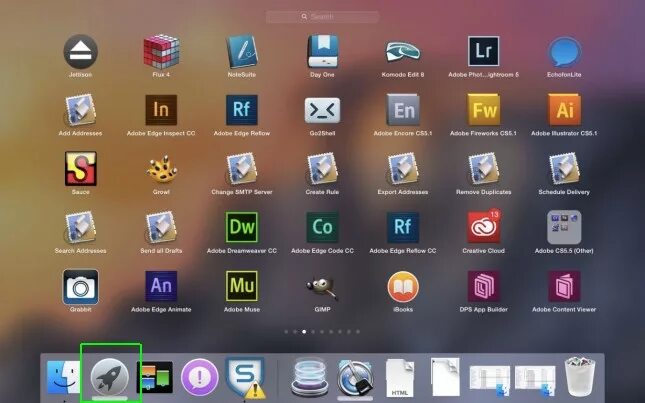Launch Adobe Content Viewer

click(564, 286)
